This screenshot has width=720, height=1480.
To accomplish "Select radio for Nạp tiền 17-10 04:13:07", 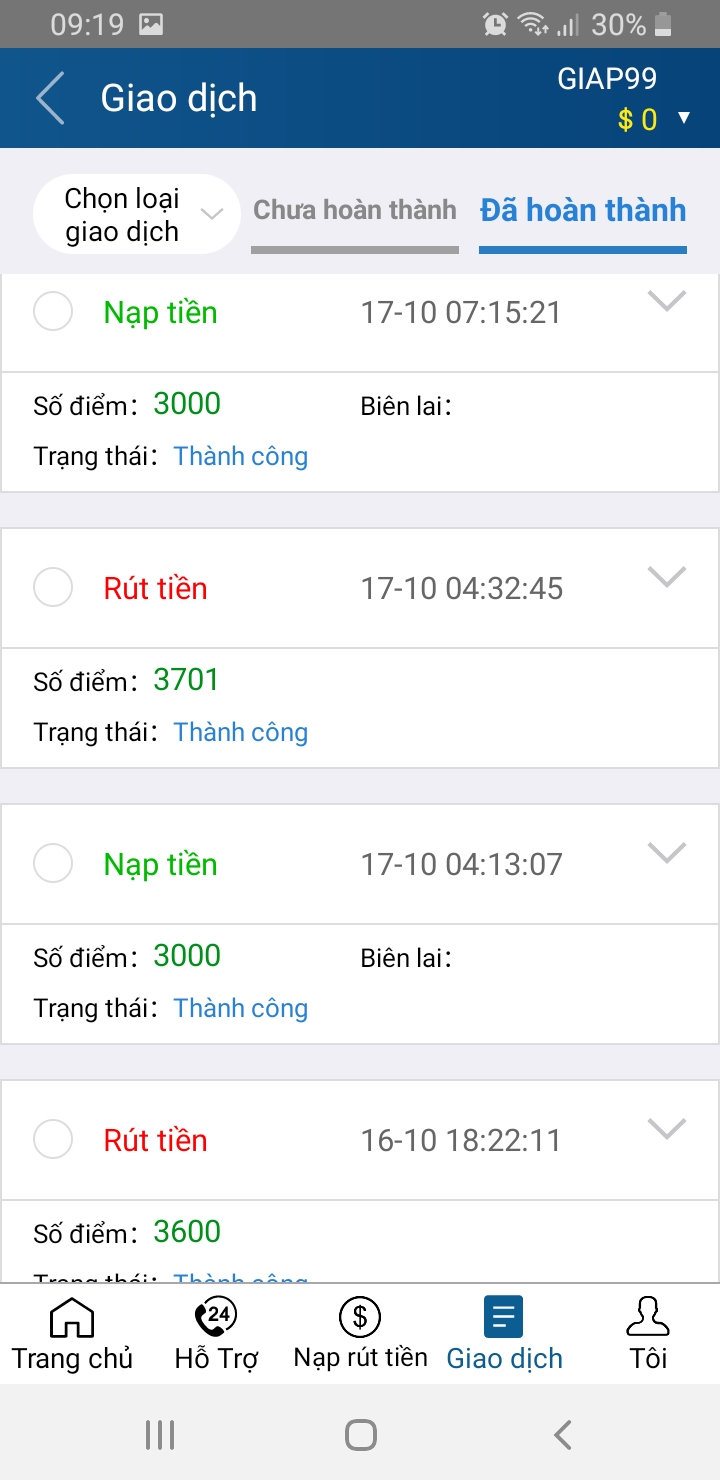I will click(x=53, y=863).
